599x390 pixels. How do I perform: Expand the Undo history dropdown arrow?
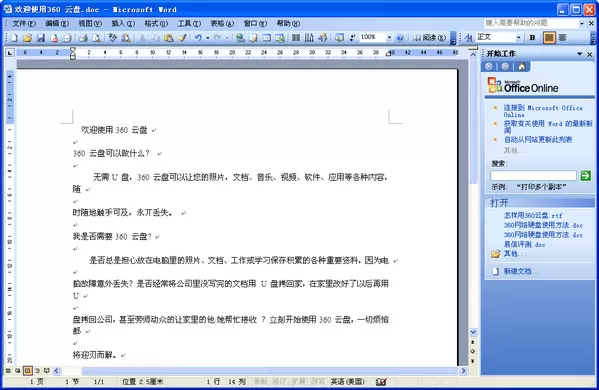click(207, 38)
